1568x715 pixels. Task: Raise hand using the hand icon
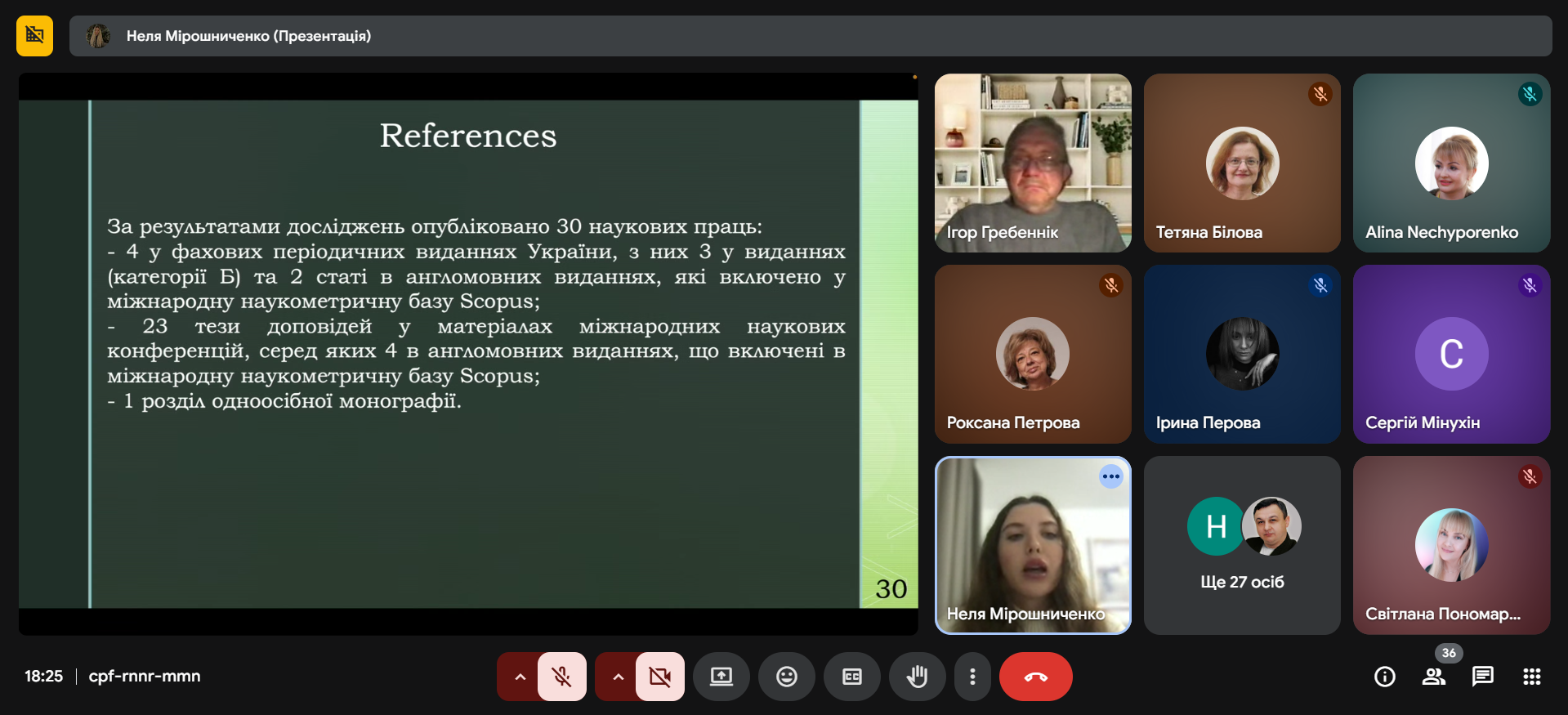point(917,677)
